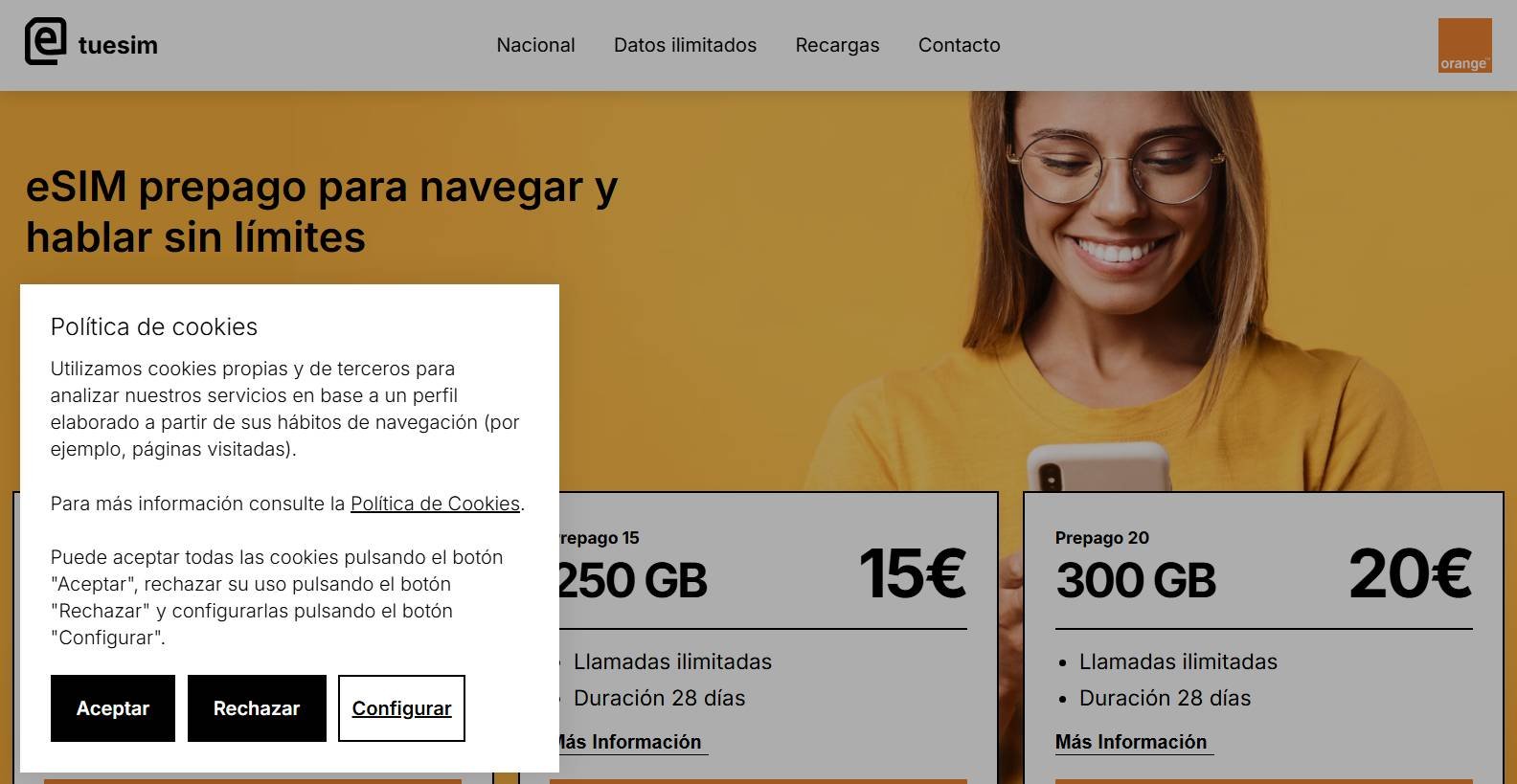Reject cookies with the Rechazar button

tap(257, 708)
